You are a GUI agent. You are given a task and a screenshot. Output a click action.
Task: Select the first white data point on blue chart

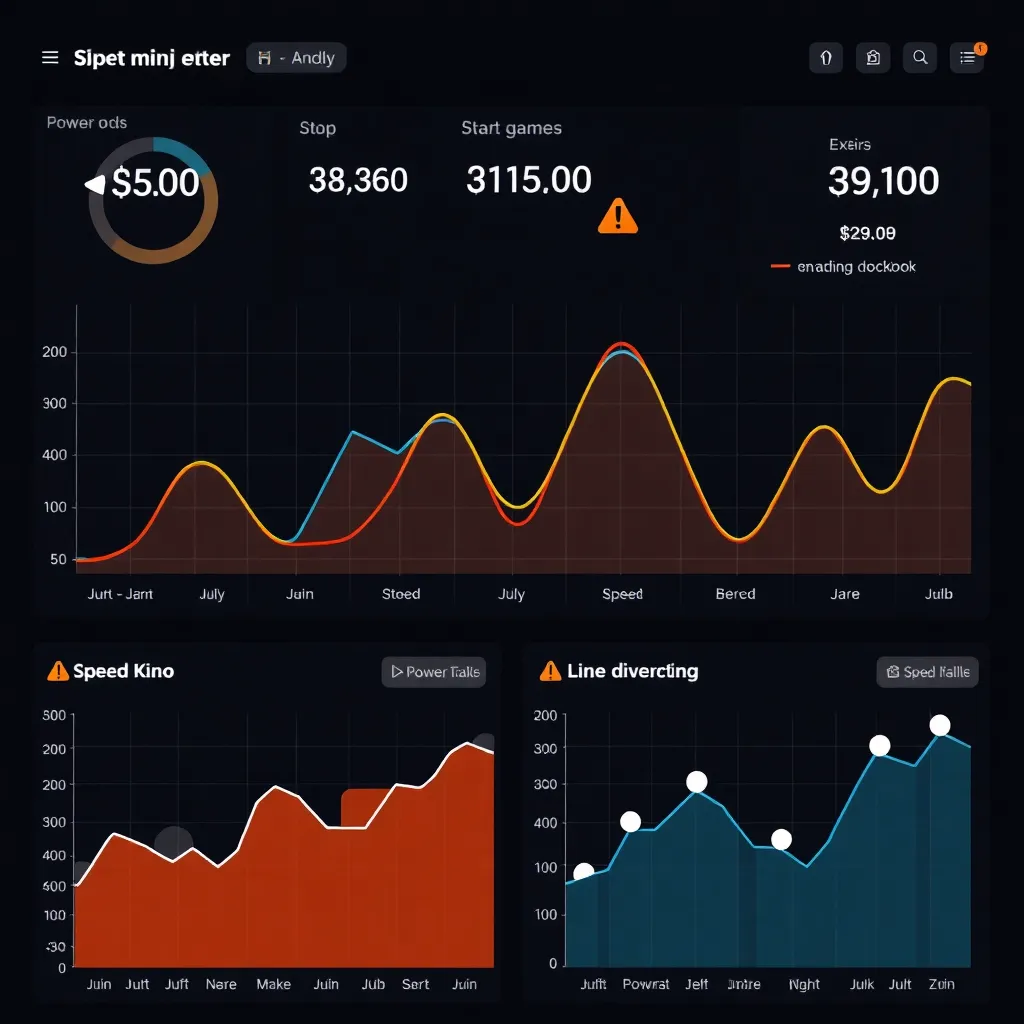584,872
